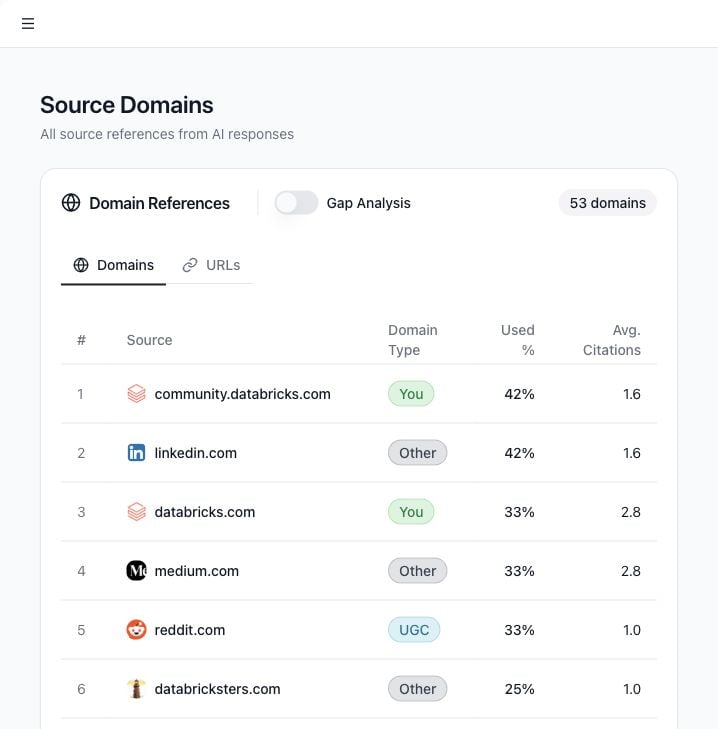The image size is (718, 729).
Task: Click the databricks.com row favicon
Action: tap(136, 512)
